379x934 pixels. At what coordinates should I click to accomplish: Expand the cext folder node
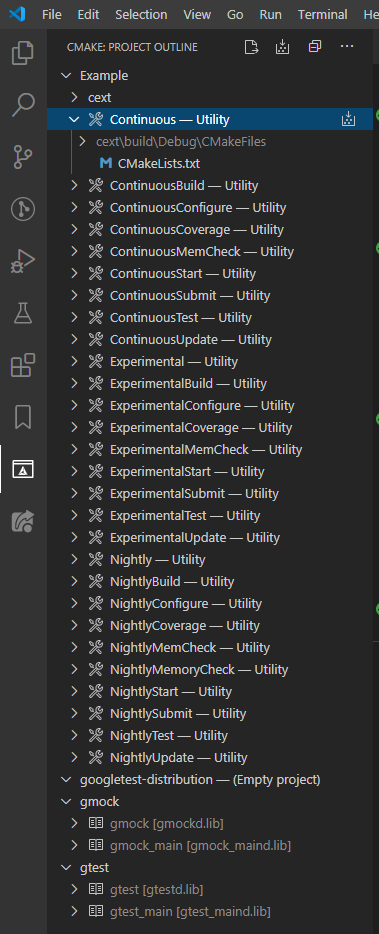pos(74,98)
